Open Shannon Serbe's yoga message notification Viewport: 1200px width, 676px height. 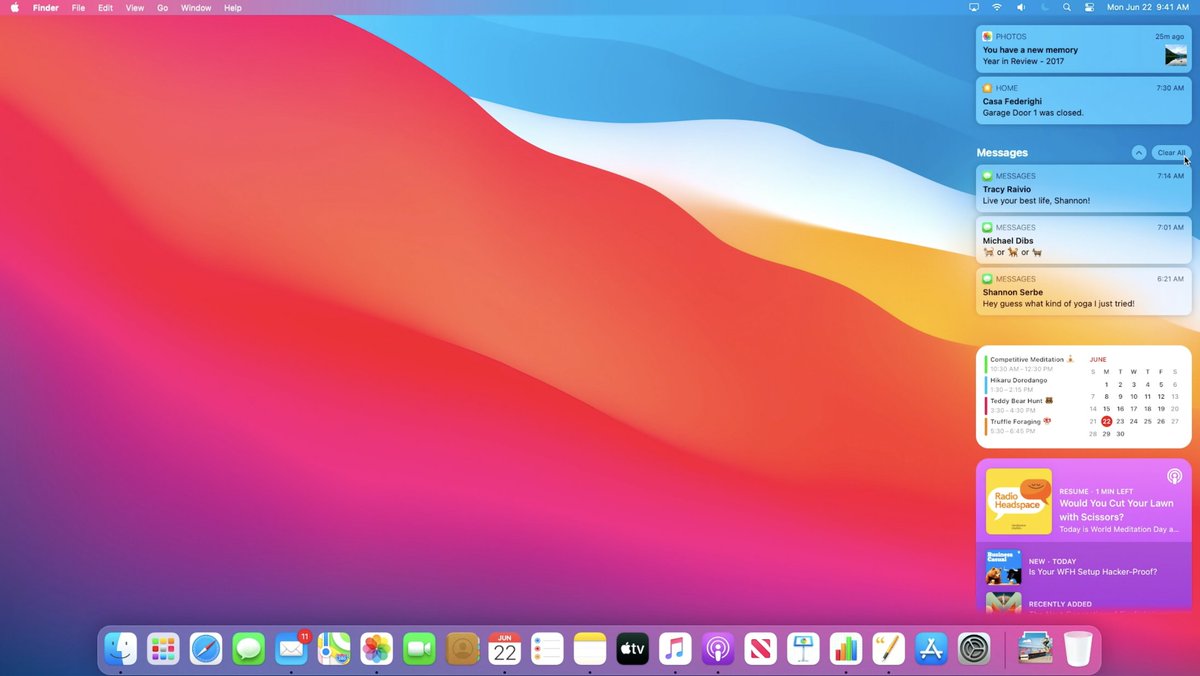coord(1083,291)
